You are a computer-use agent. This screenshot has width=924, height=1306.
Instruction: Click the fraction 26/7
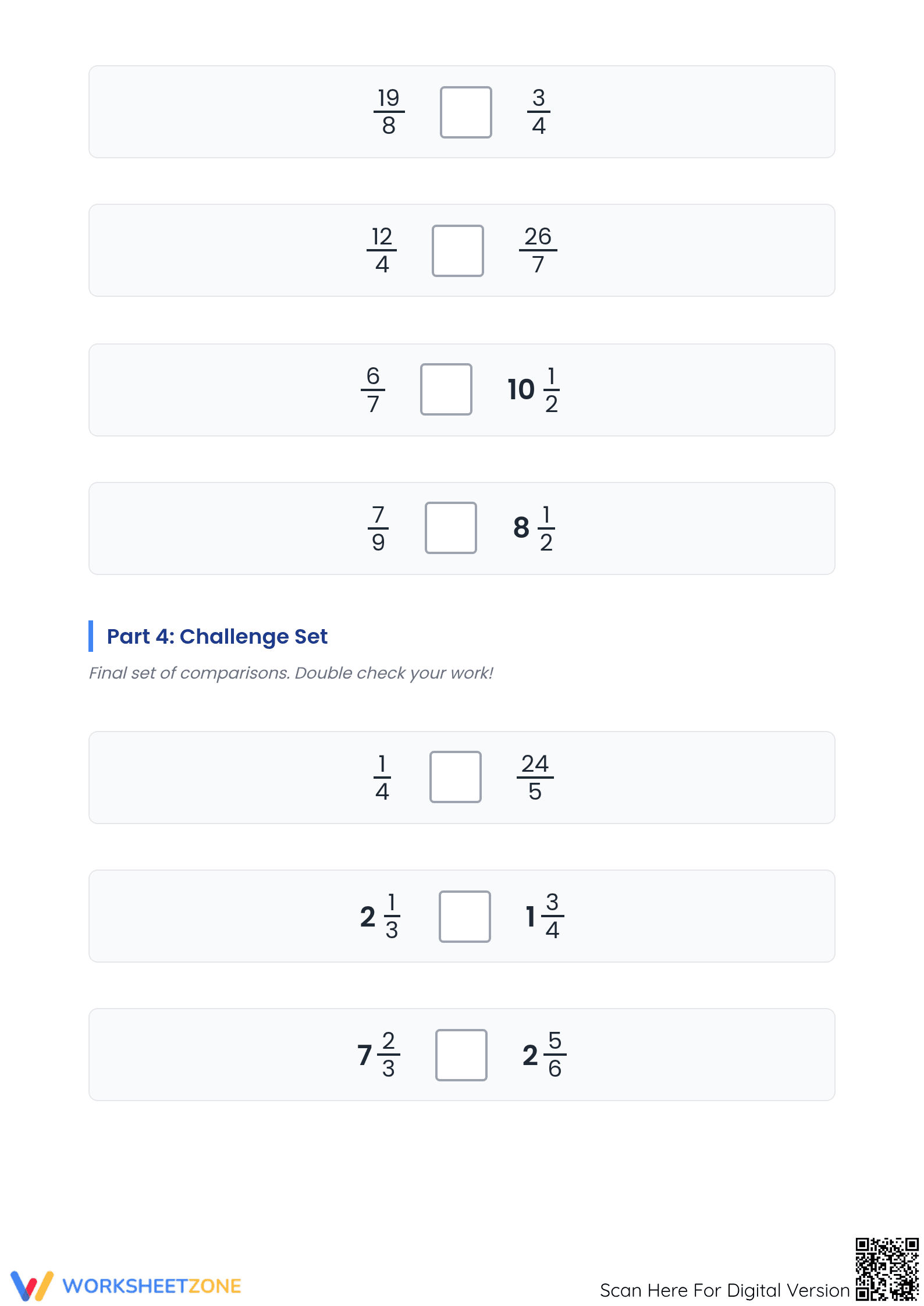coord(538,250)
